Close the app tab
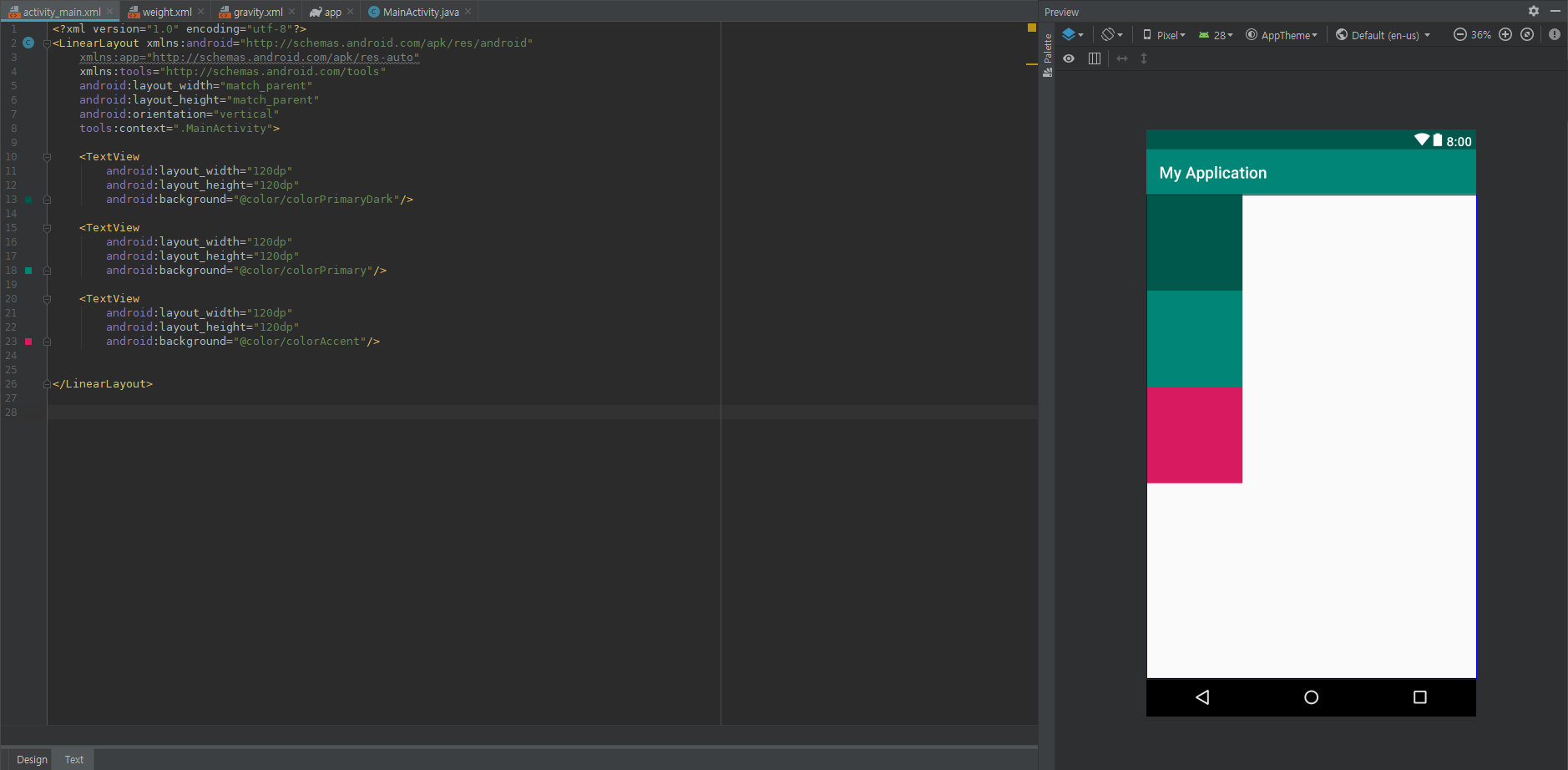This screenshot has height=770, width=1568. [x=350, y=12]
